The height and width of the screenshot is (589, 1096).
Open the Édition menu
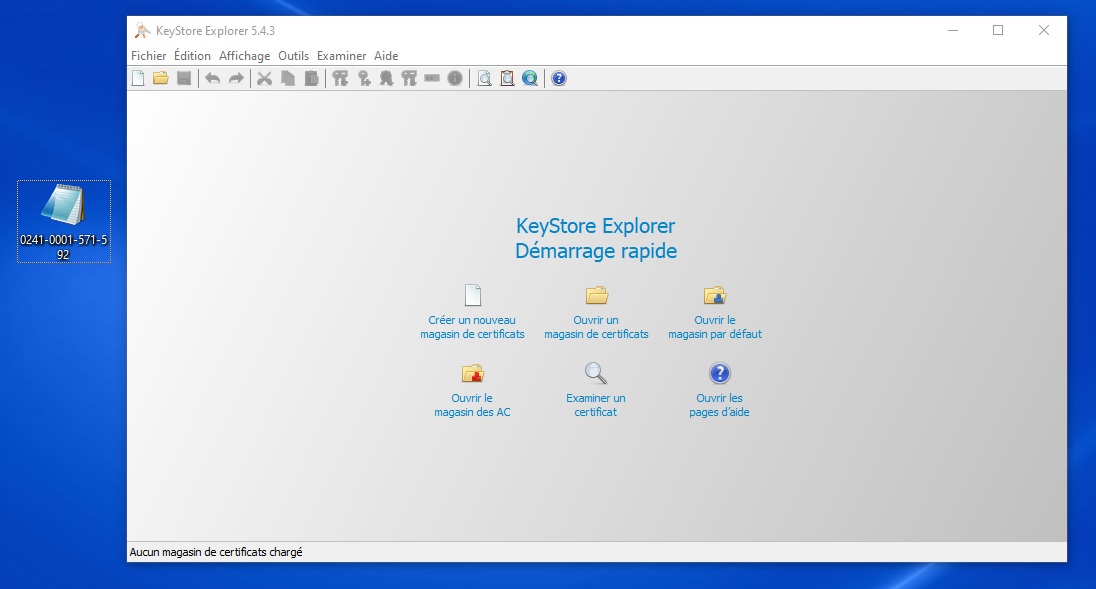click(192, 56)
